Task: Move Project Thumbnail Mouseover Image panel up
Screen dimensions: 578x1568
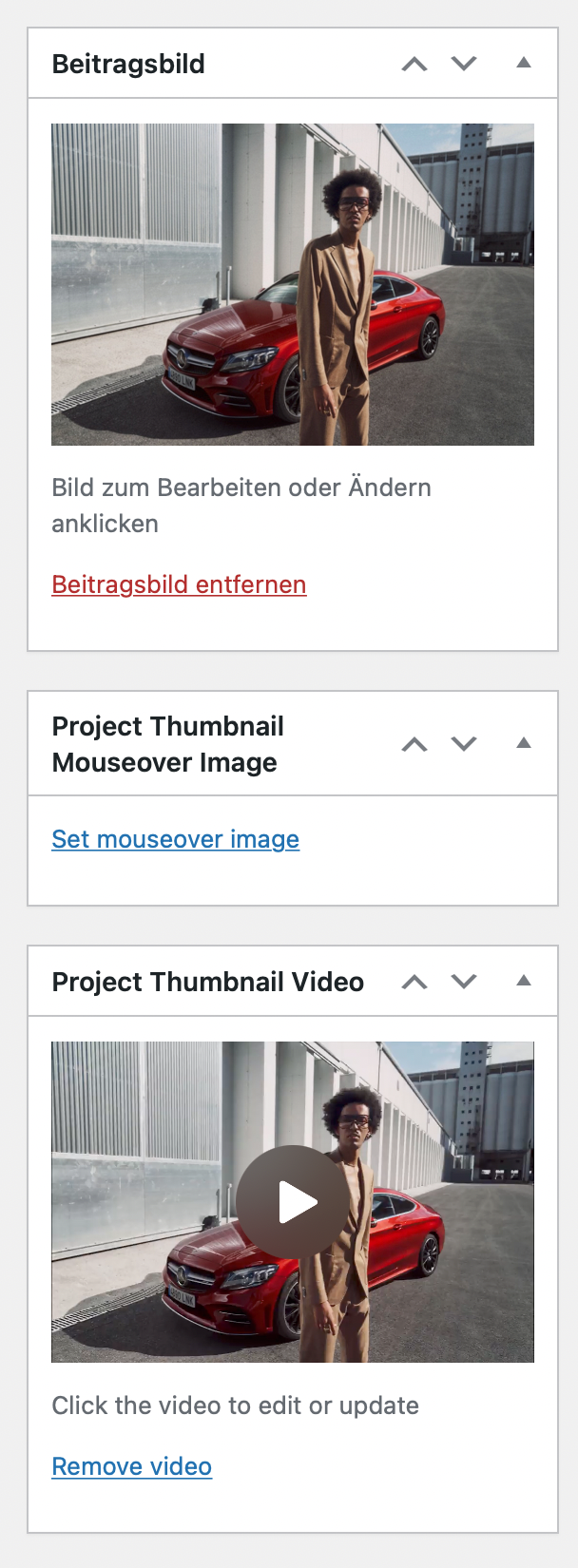Action: [x=414, y=744]
